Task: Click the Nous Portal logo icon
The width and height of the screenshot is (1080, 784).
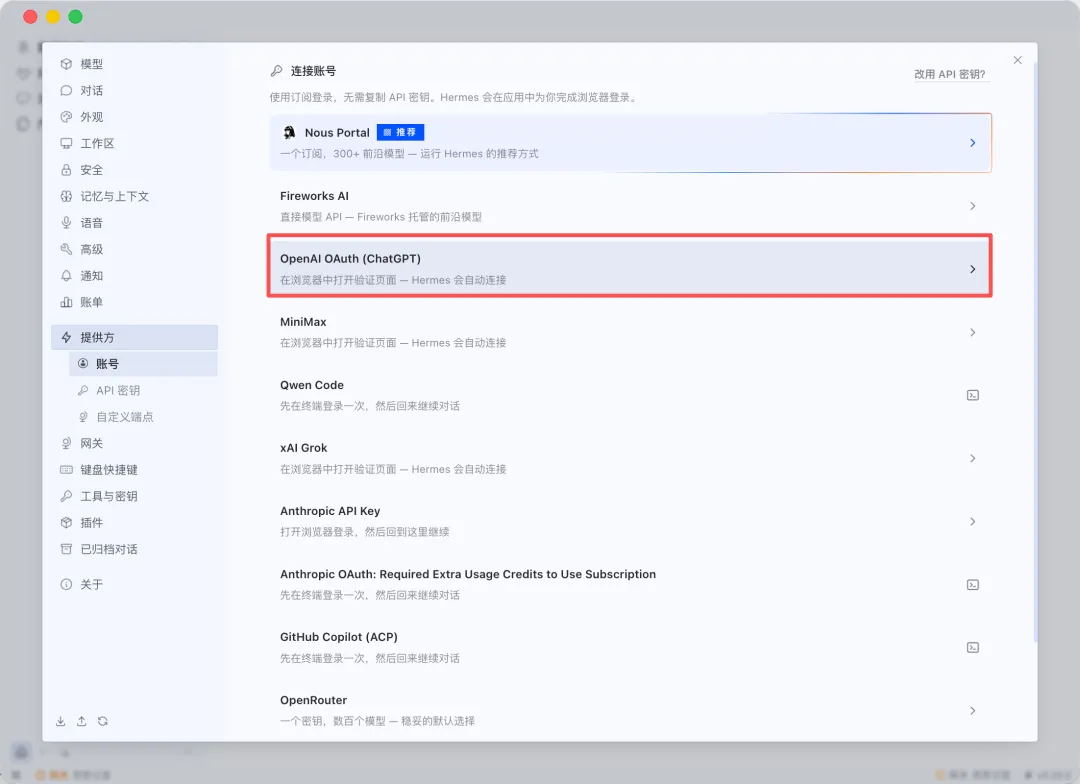Action: pyautogui.click(x=289, y=132)
